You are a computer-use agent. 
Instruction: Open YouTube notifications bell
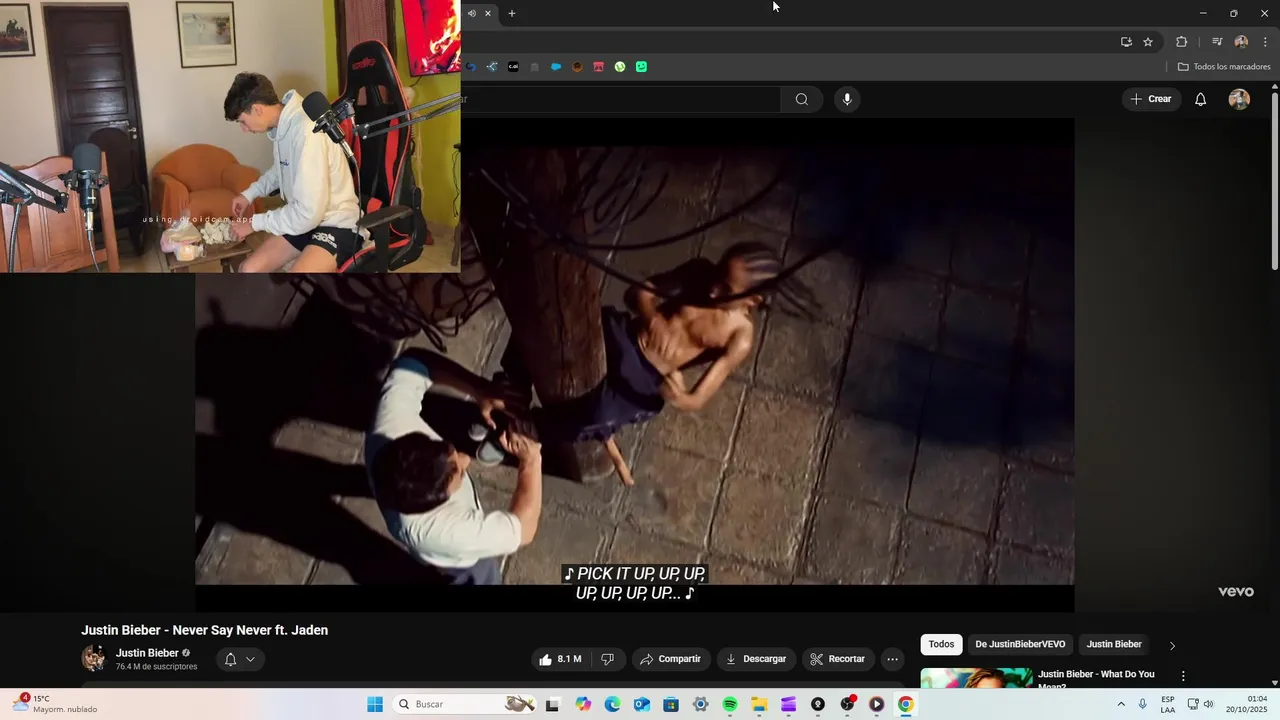pyautogui.click(x=1201, y=99)
